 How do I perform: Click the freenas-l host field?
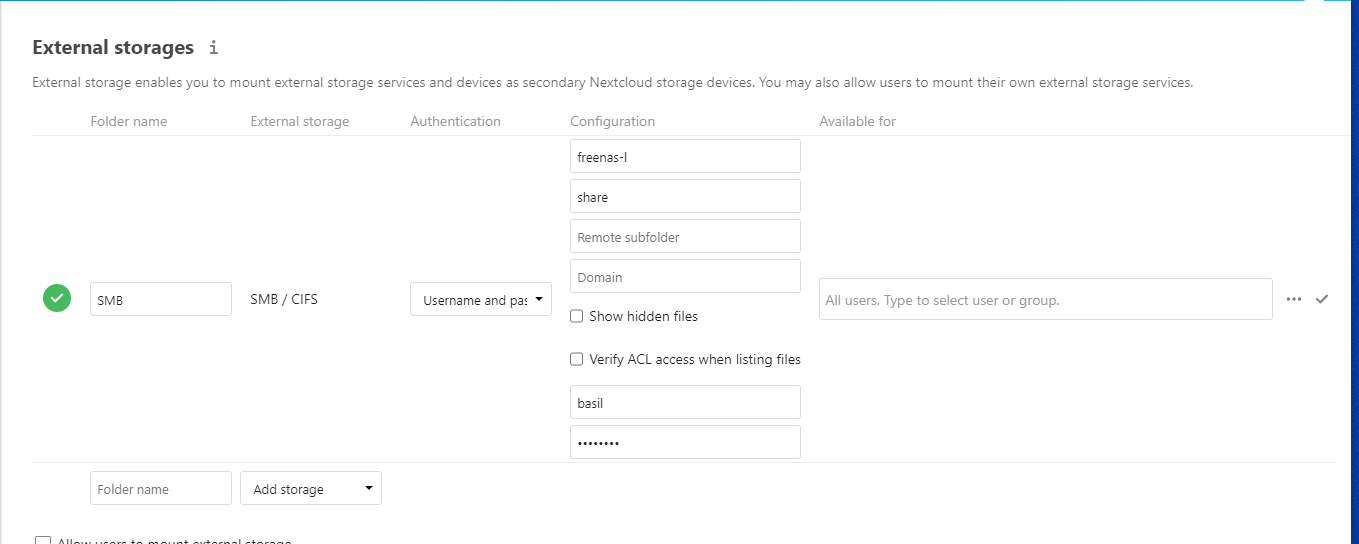tap(685, 156)
